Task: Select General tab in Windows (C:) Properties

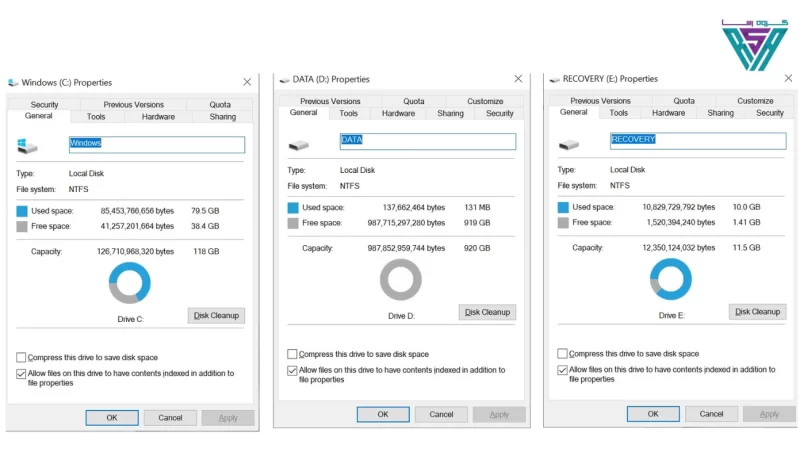Action: [x=39, y=116]
